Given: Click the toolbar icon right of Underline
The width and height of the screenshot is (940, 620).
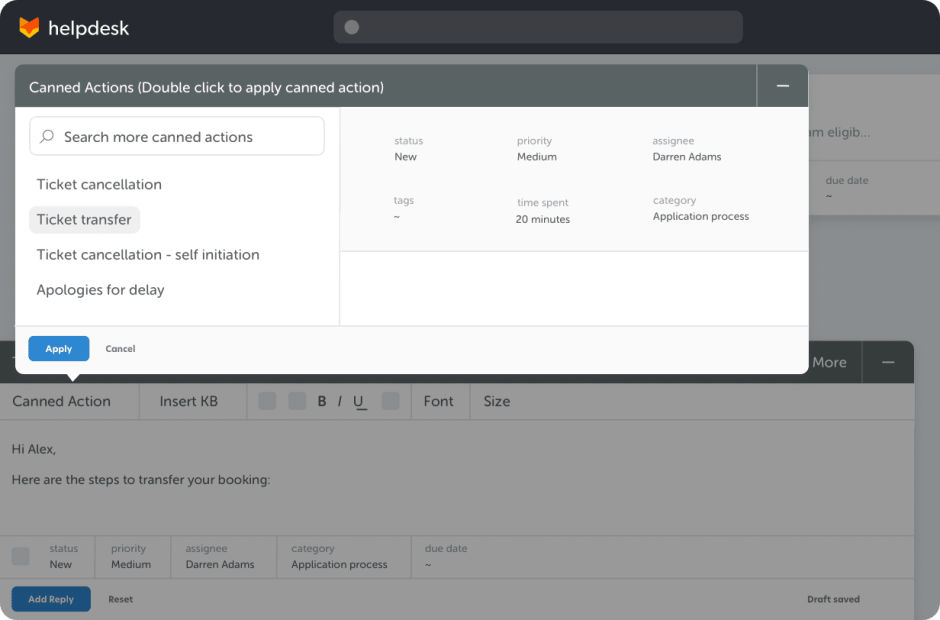Looking at the screenshot, I should click(390, 401).
